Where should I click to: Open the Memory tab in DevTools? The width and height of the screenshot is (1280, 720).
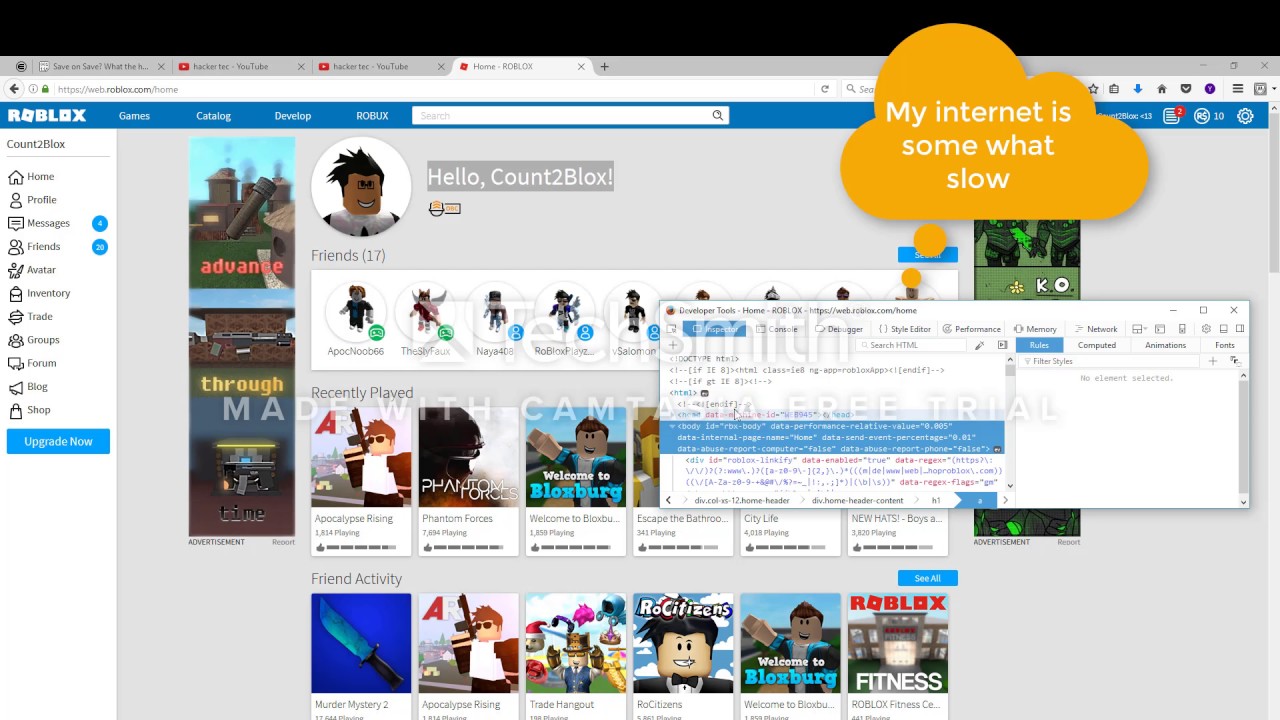[x=1034, y=329]
